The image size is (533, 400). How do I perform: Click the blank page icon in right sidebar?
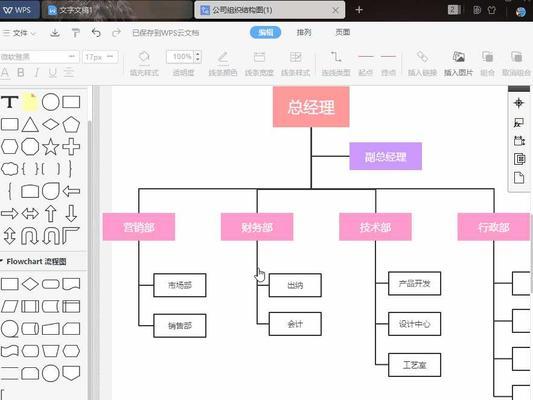[x=519, y=177]
